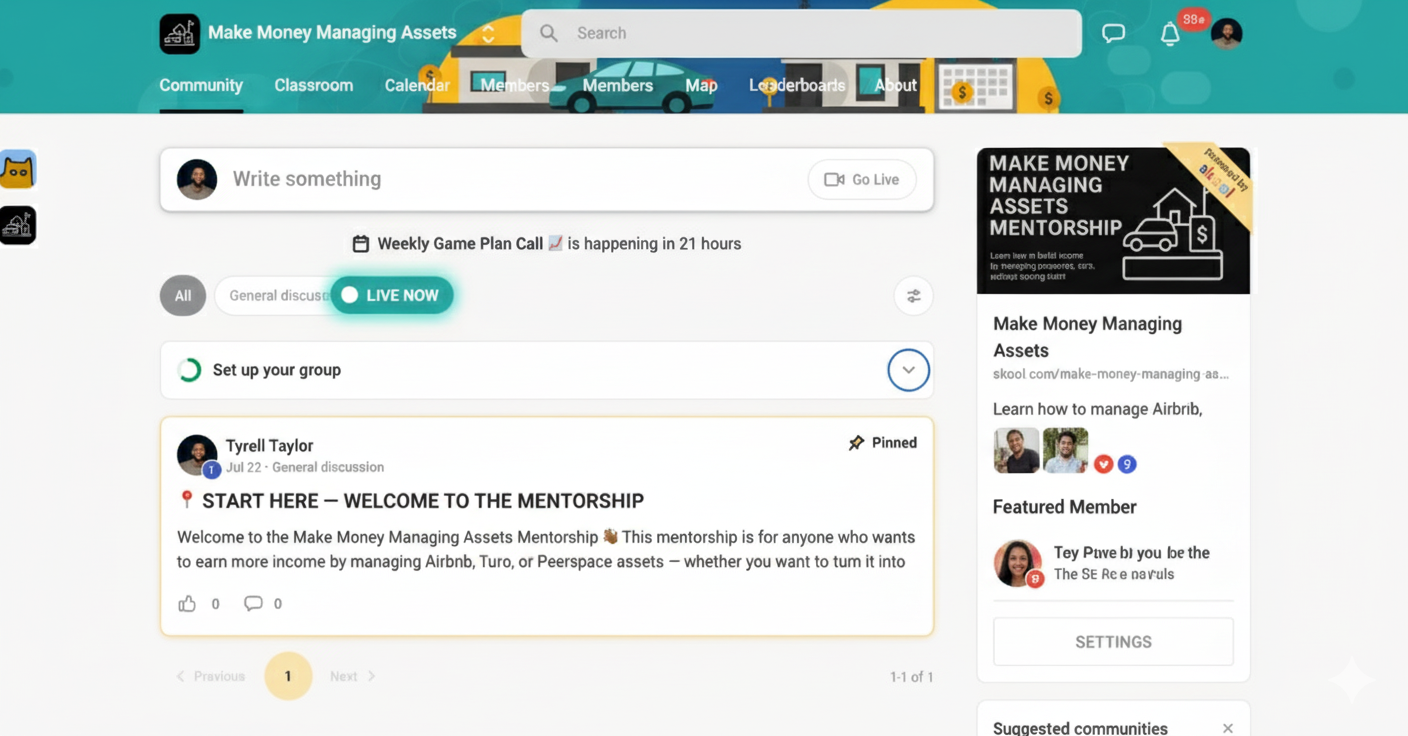
Task: Open the About tab
Action: (x=895, y=85)
